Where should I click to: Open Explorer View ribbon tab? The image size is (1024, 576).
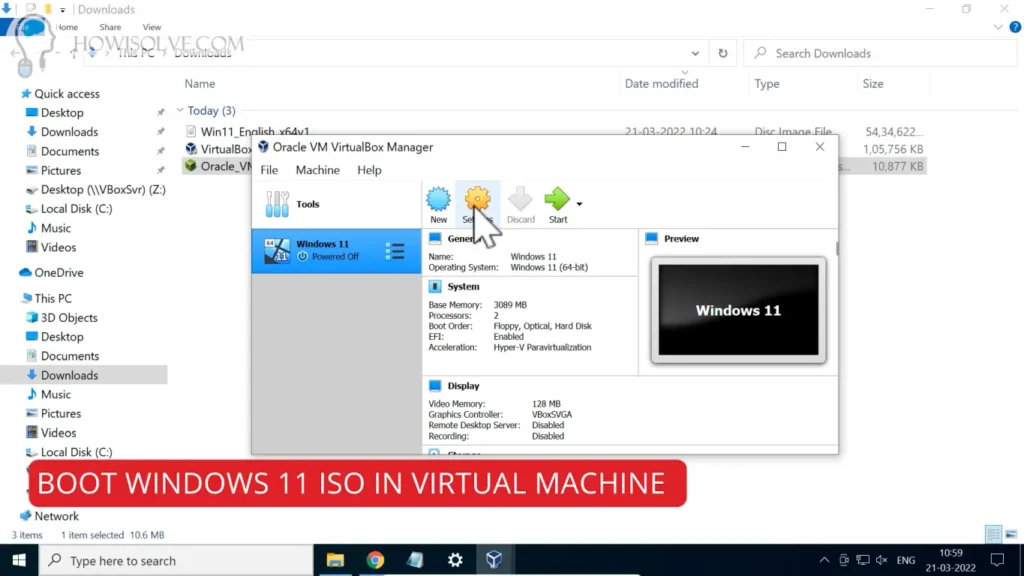[152, 27]
